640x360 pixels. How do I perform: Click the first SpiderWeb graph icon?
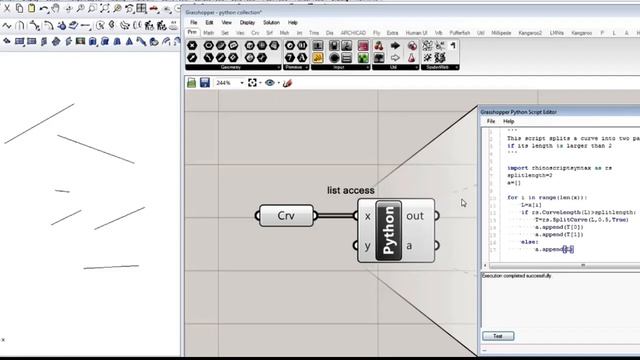427,46
